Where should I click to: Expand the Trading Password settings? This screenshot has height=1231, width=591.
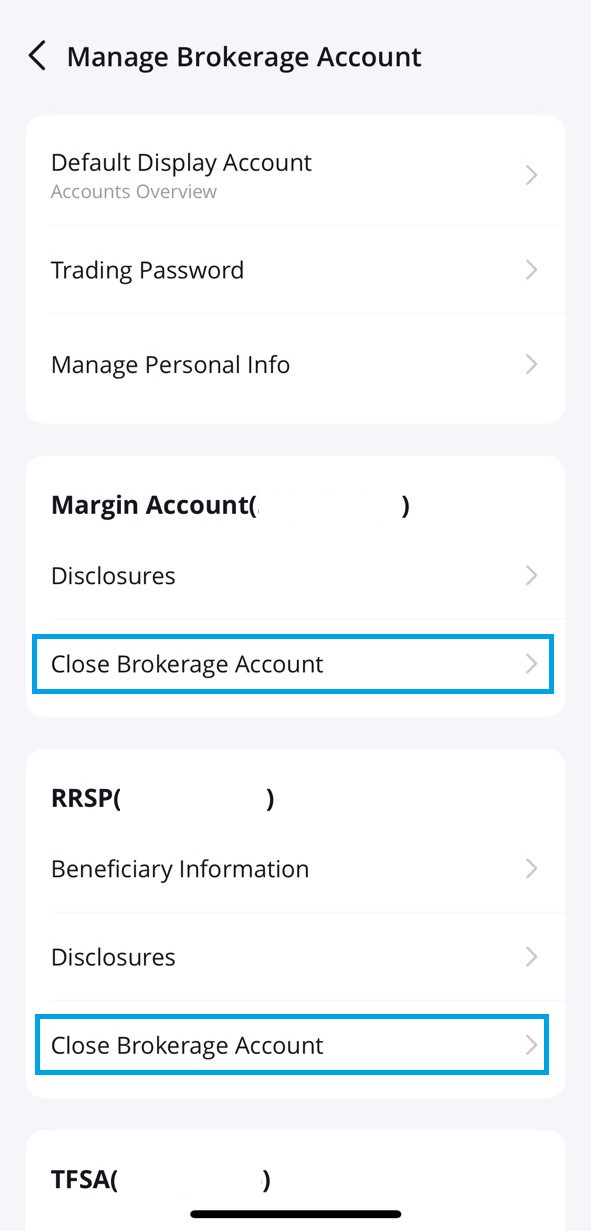tap(295, 270)
